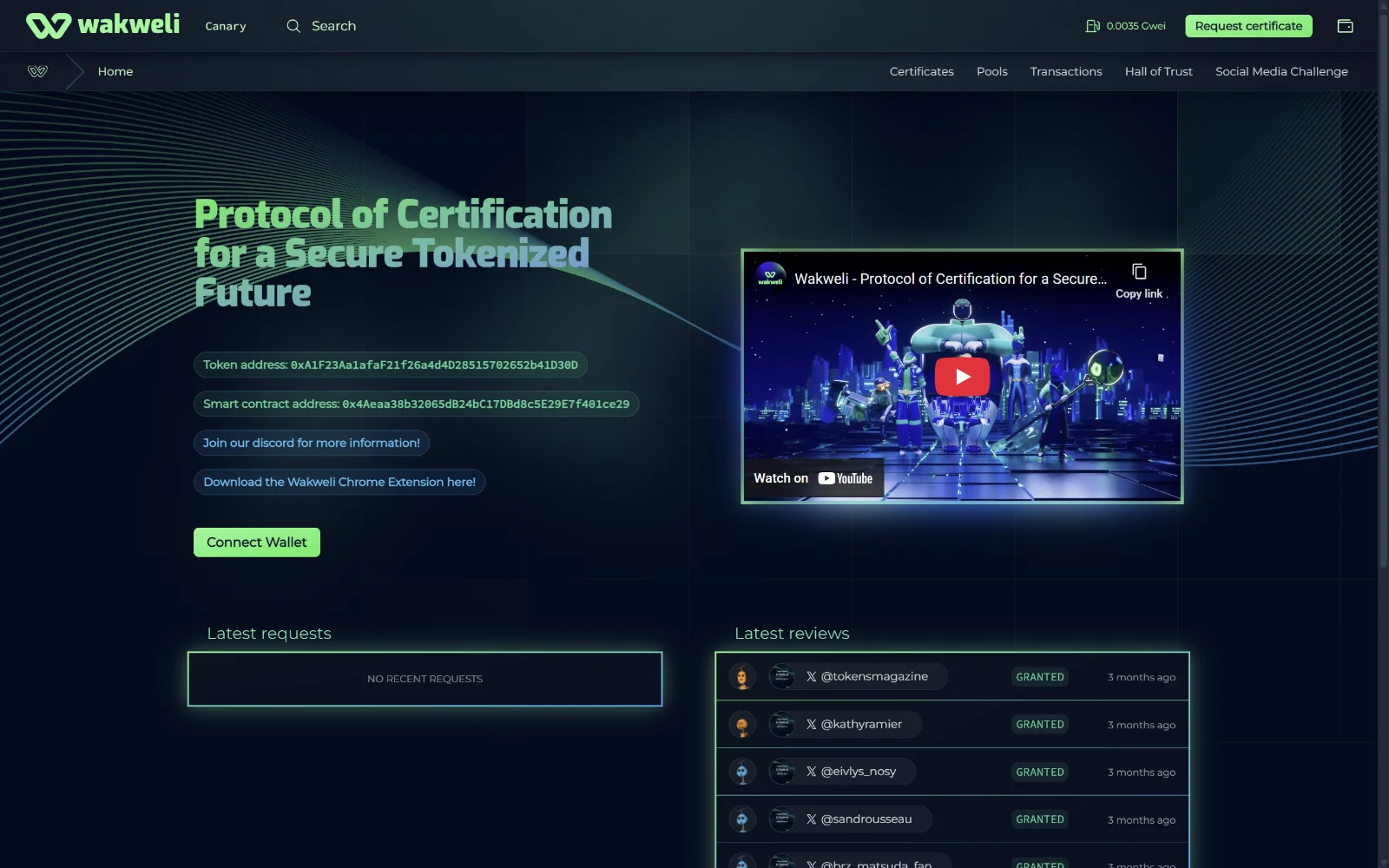This screenshot has height=868, width=1389.
Task: Open the Transactions menu item
Action: point(1065,71)
